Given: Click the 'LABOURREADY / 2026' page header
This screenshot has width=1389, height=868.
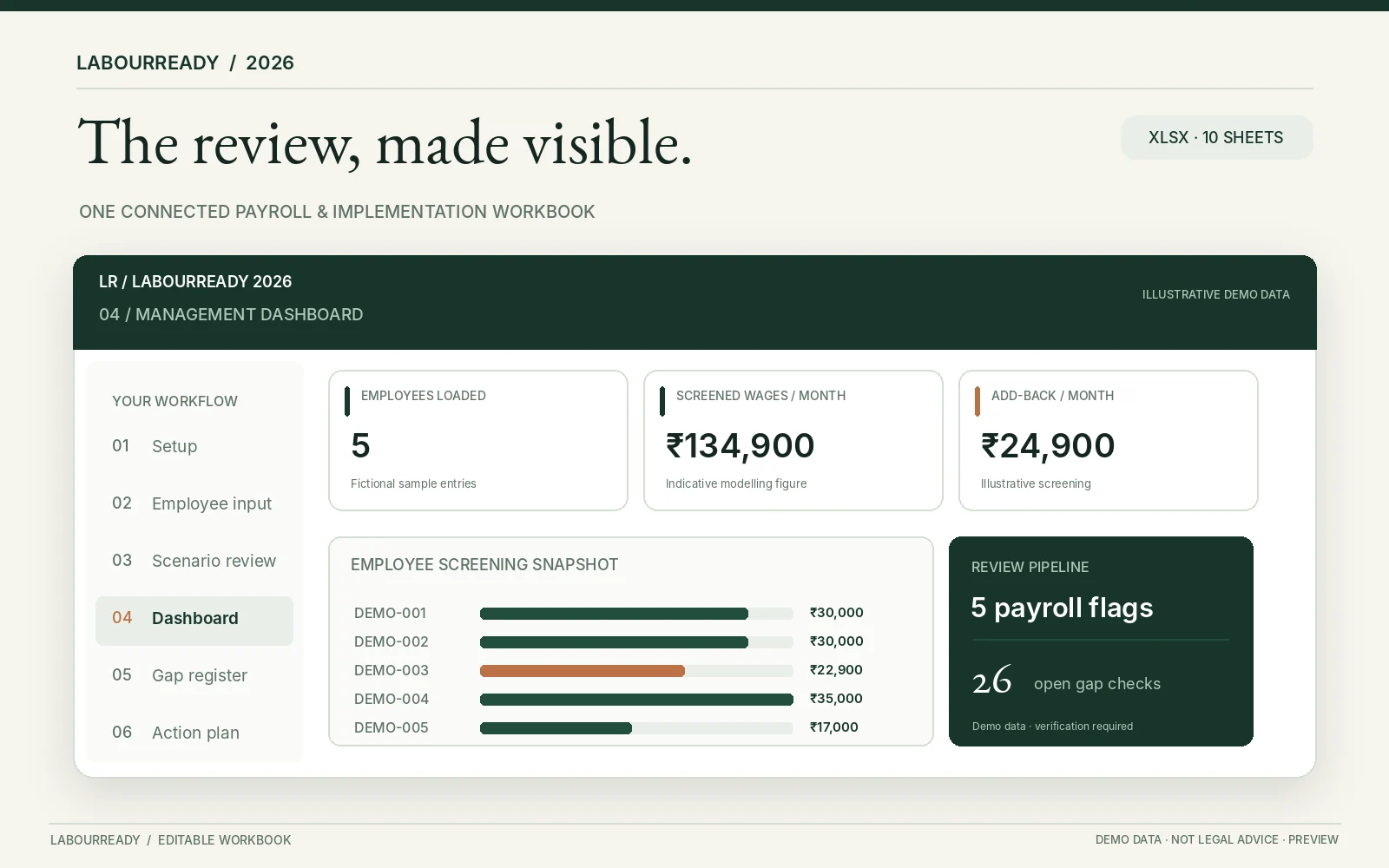Looking at the screenshot, I should tap(185, 62).
